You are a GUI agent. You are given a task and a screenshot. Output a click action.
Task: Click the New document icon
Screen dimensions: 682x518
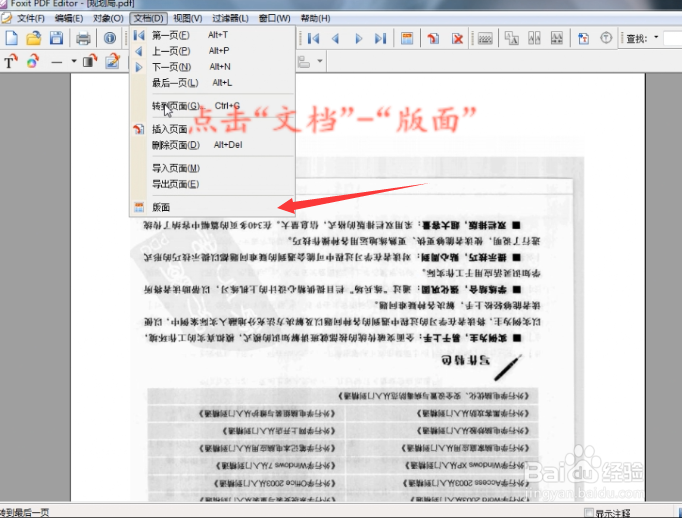[12, 38]
